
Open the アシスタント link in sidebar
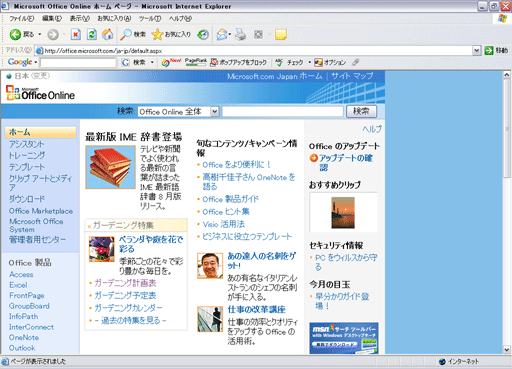pos(26,144)
